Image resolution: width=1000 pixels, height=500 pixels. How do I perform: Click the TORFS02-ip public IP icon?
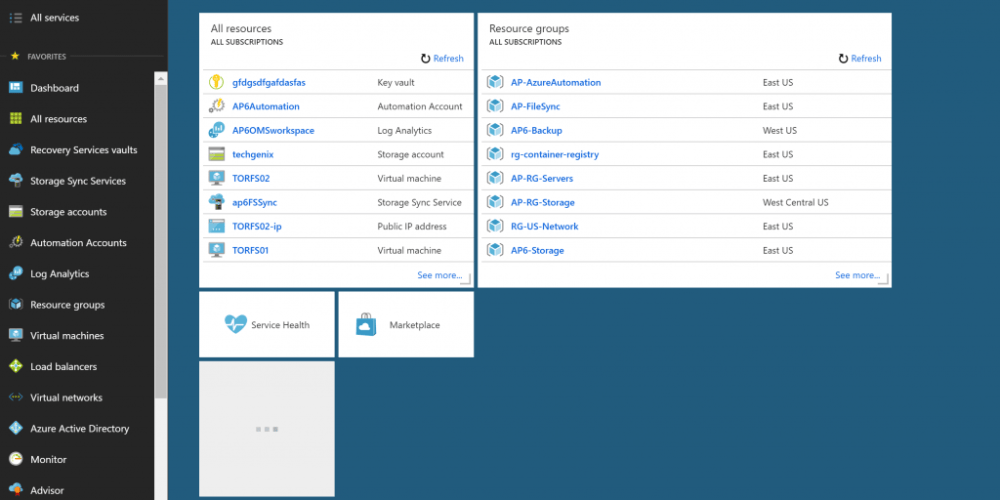click(217, 226)
